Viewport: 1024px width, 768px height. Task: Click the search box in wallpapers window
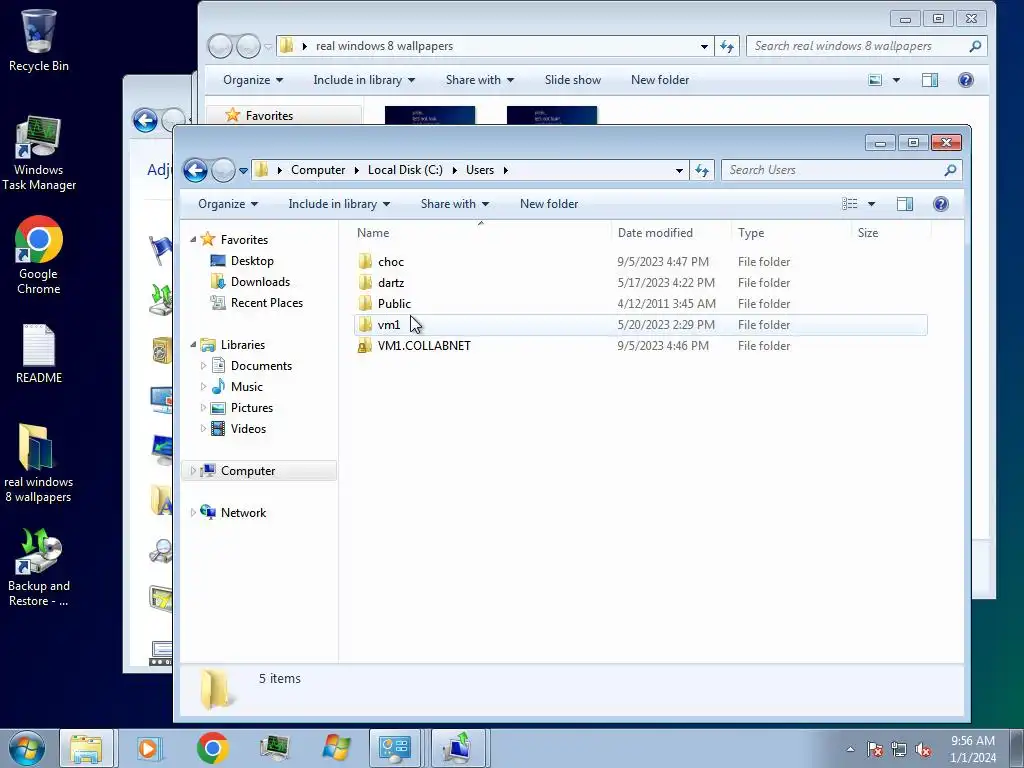(x=866, y=46)
